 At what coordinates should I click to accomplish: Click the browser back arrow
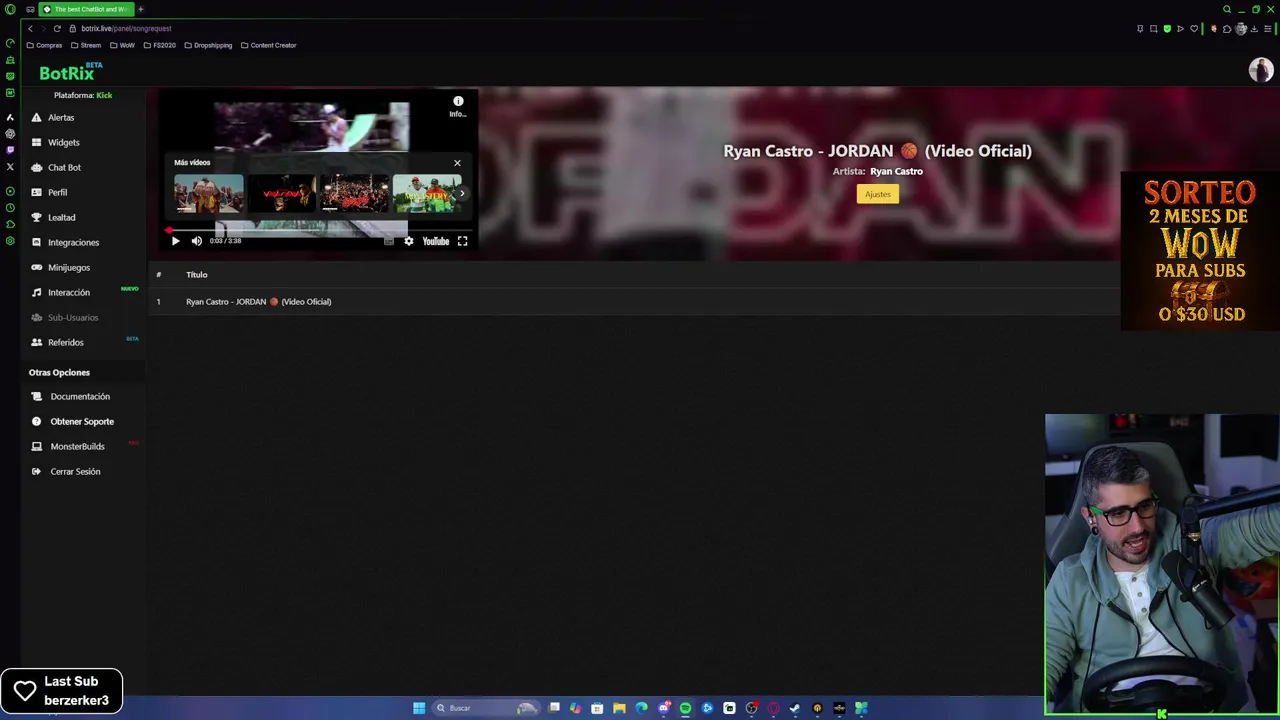click(x=30, y=28)
